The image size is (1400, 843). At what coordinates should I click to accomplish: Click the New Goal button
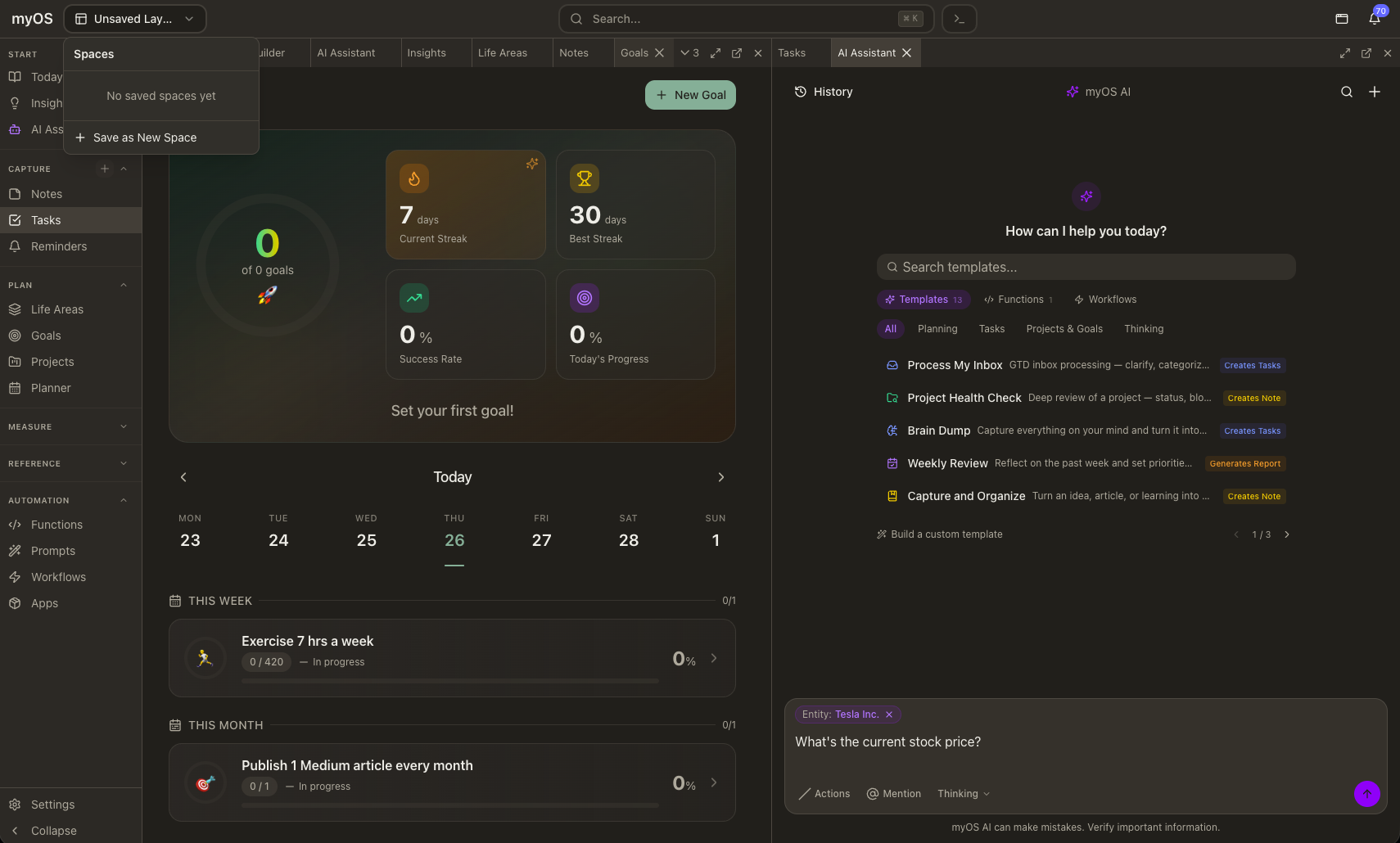pos(690,95)
